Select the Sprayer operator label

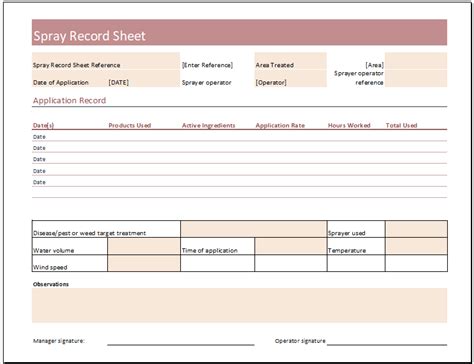pos(206,82)
